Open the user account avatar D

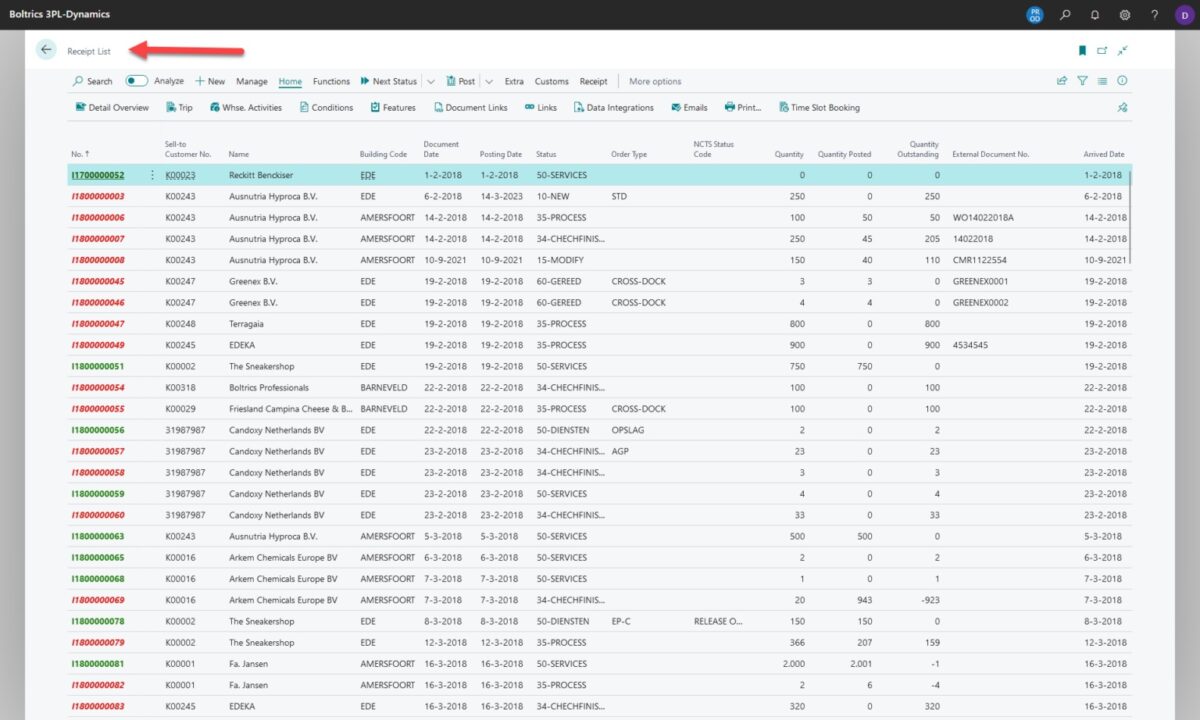[1184, 15]
